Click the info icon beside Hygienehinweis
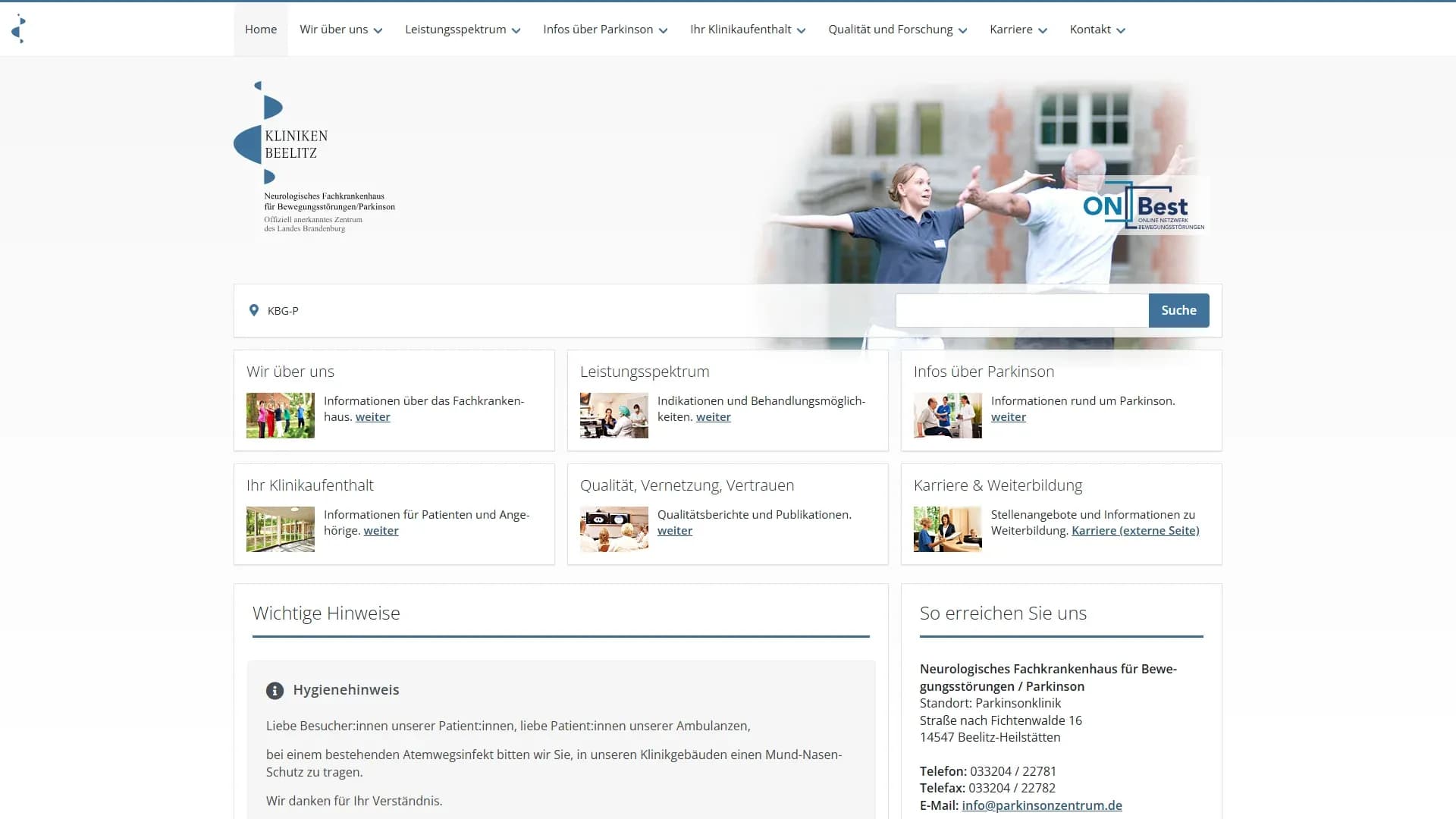Viewport: 1456px width, 819px height. (274, 690)
